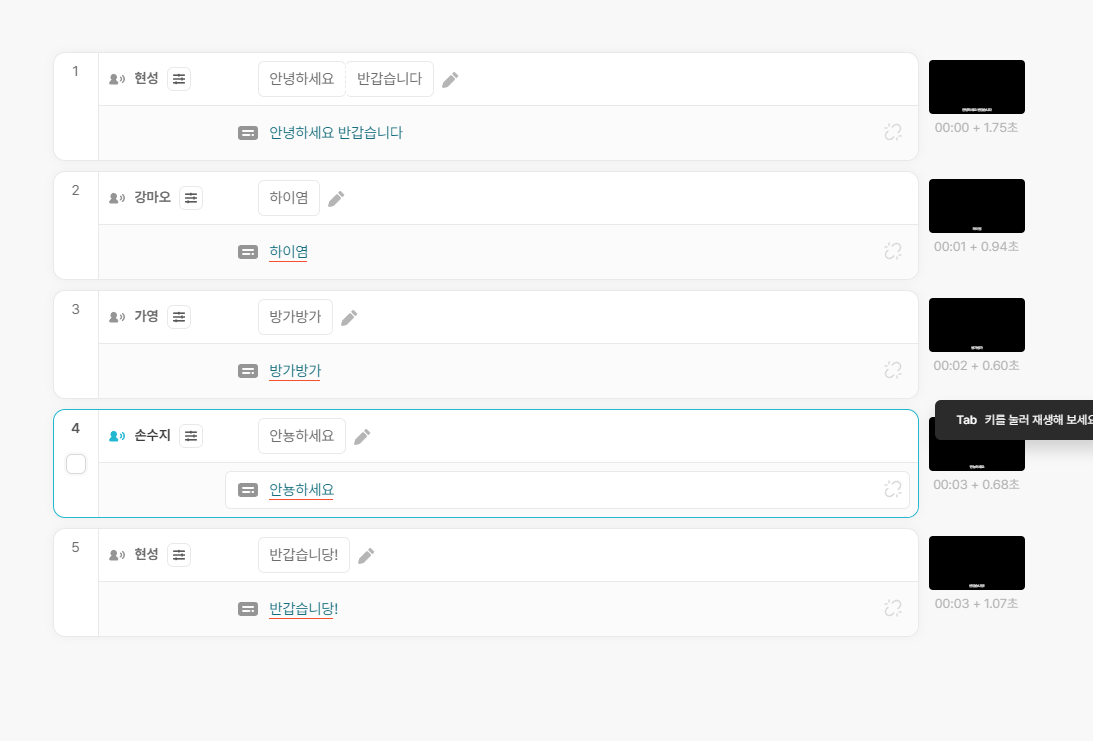Click the pencil edit icon next to 반갑습니다
Viewport: 1093px width, 741px height.
click(450, 79)
